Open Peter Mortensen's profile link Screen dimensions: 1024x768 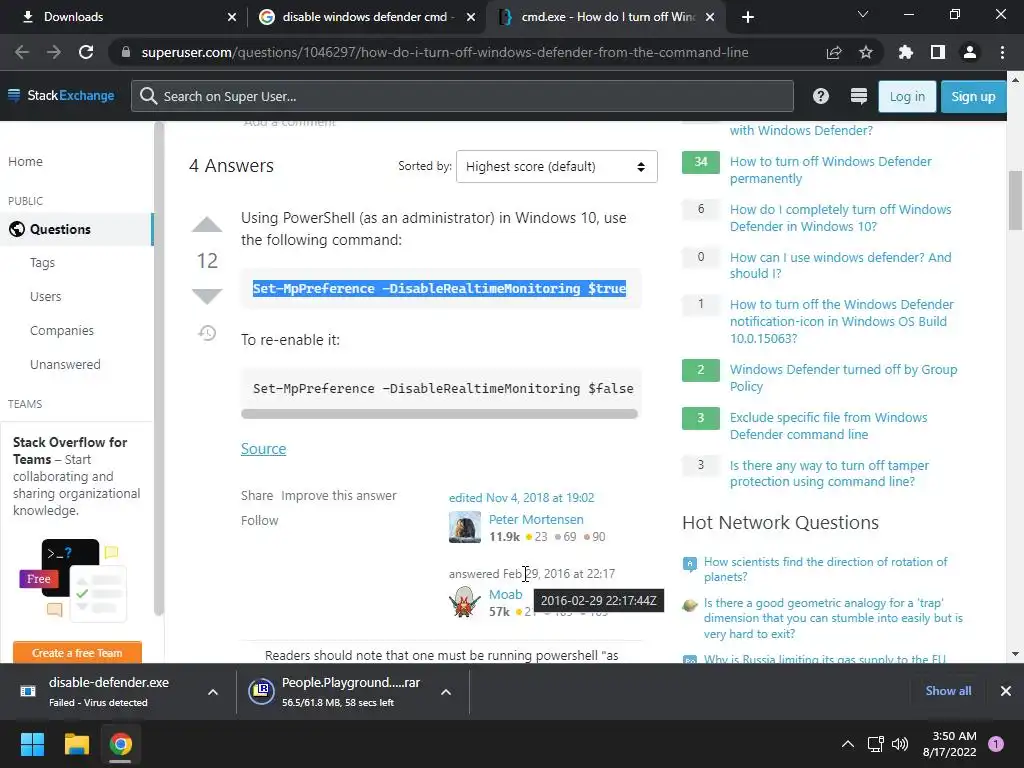[536, 519]
